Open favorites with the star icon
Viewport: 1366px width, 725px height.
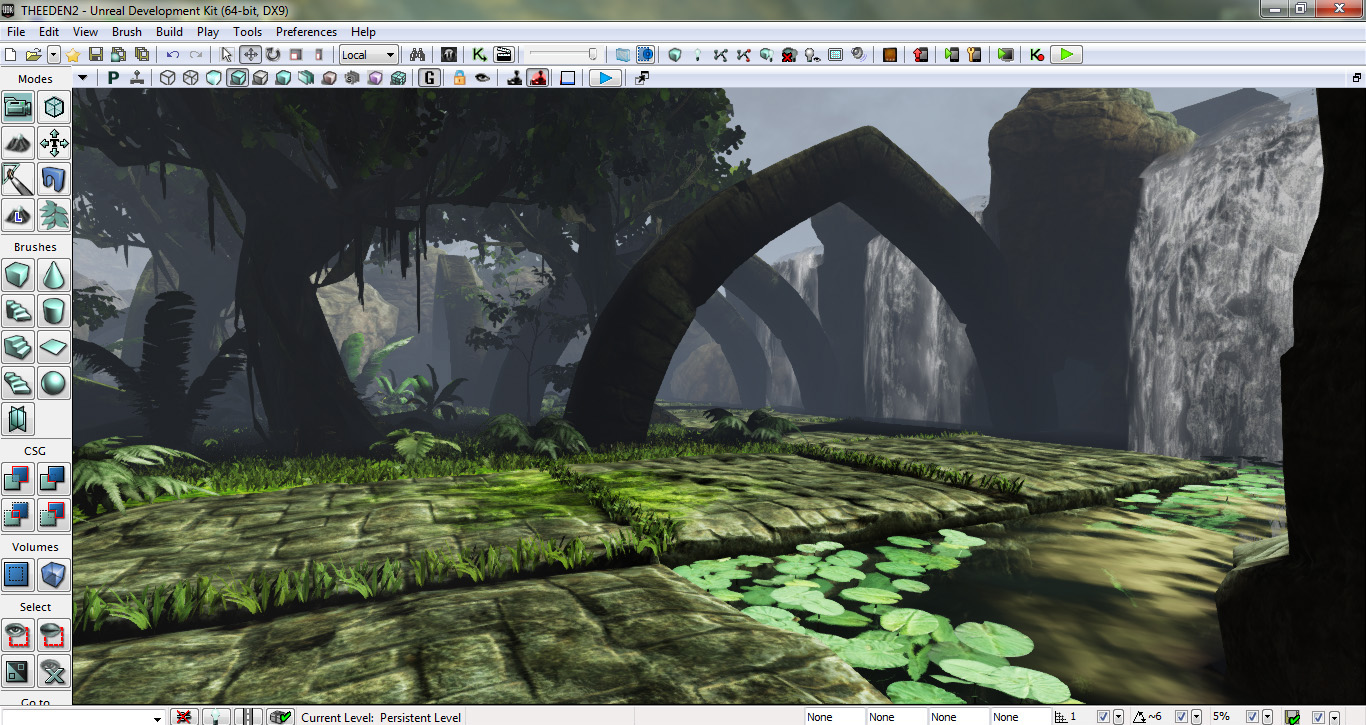(73, 54)
